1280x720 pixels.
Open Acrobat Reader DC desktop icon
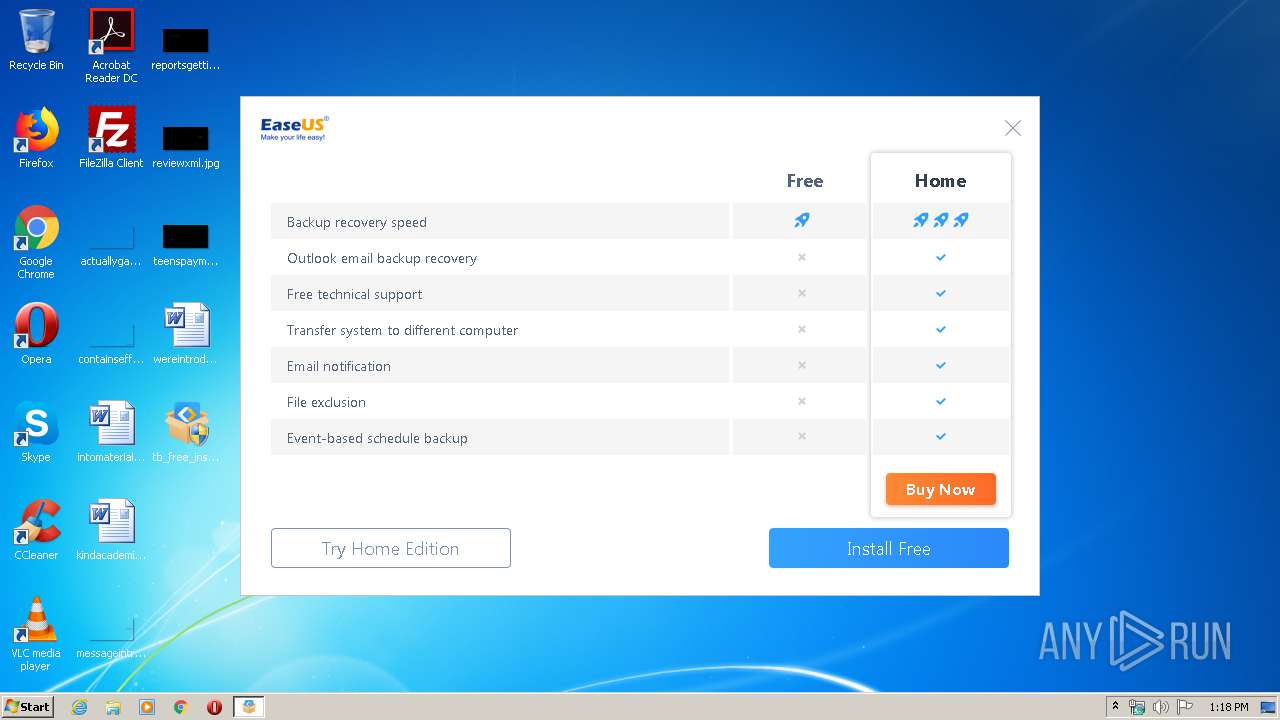pyautogui.click(x=111, y=45)
